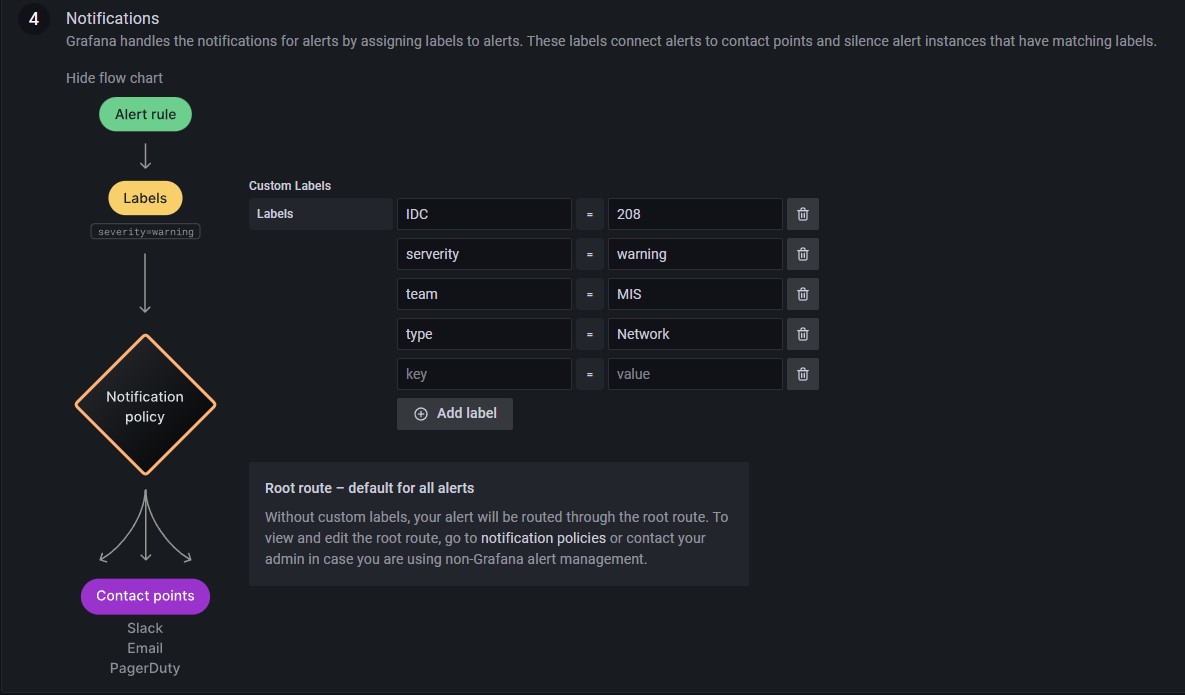Click the Slack contact point text
Viewport: 1185px width, 695px height.
[x=145, y=628]
